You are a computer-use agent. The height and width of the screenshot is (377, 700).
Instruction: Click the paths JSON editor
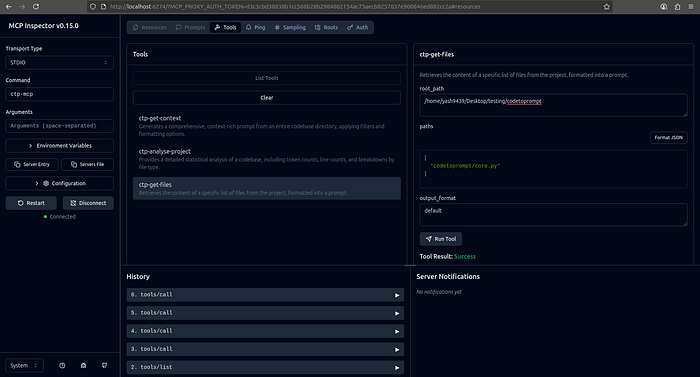point(553,169)
